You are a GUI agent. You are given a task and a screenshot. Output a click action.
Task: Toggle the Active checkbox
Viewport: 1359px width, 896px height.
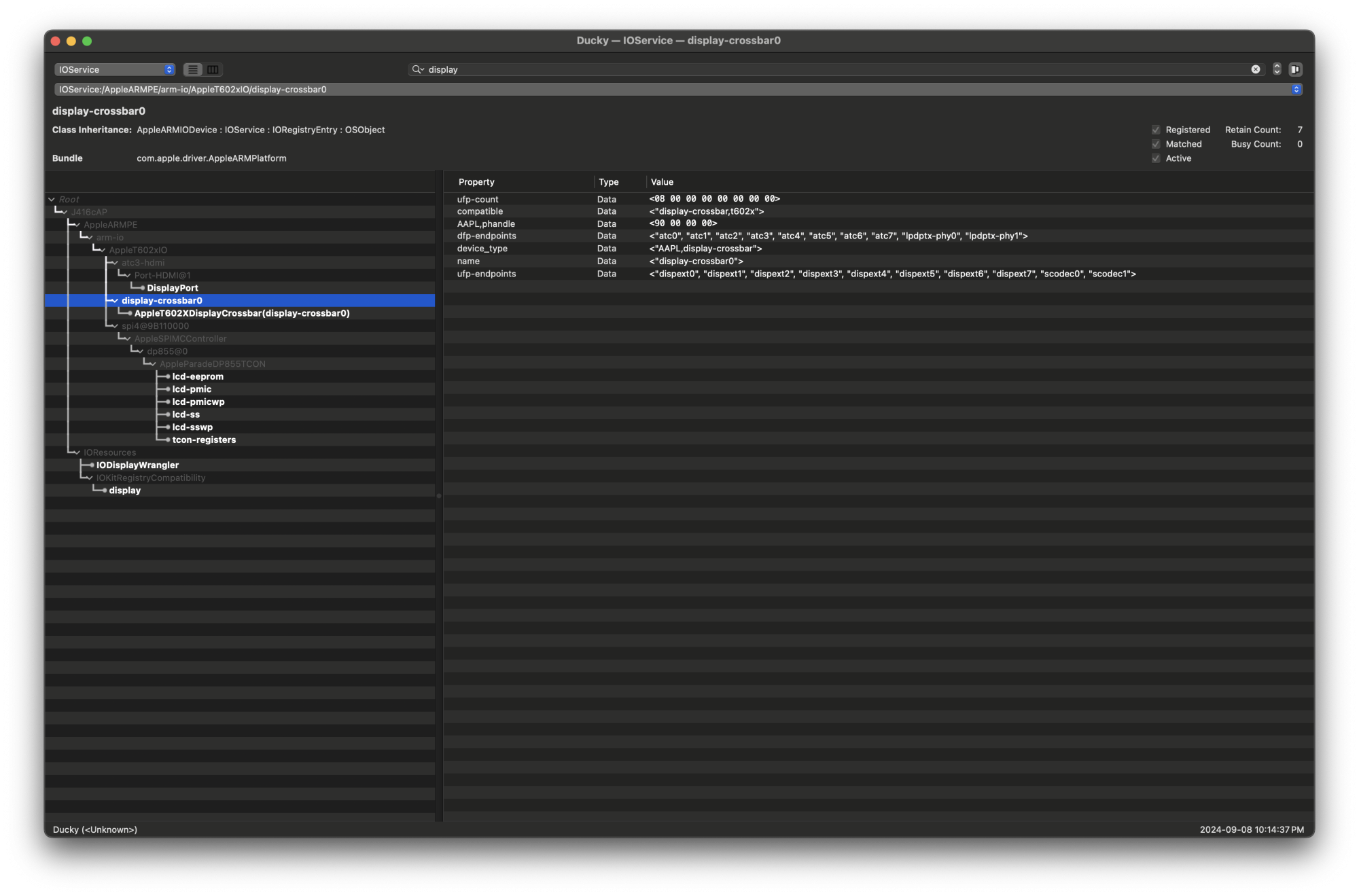tap(1156, 158)
